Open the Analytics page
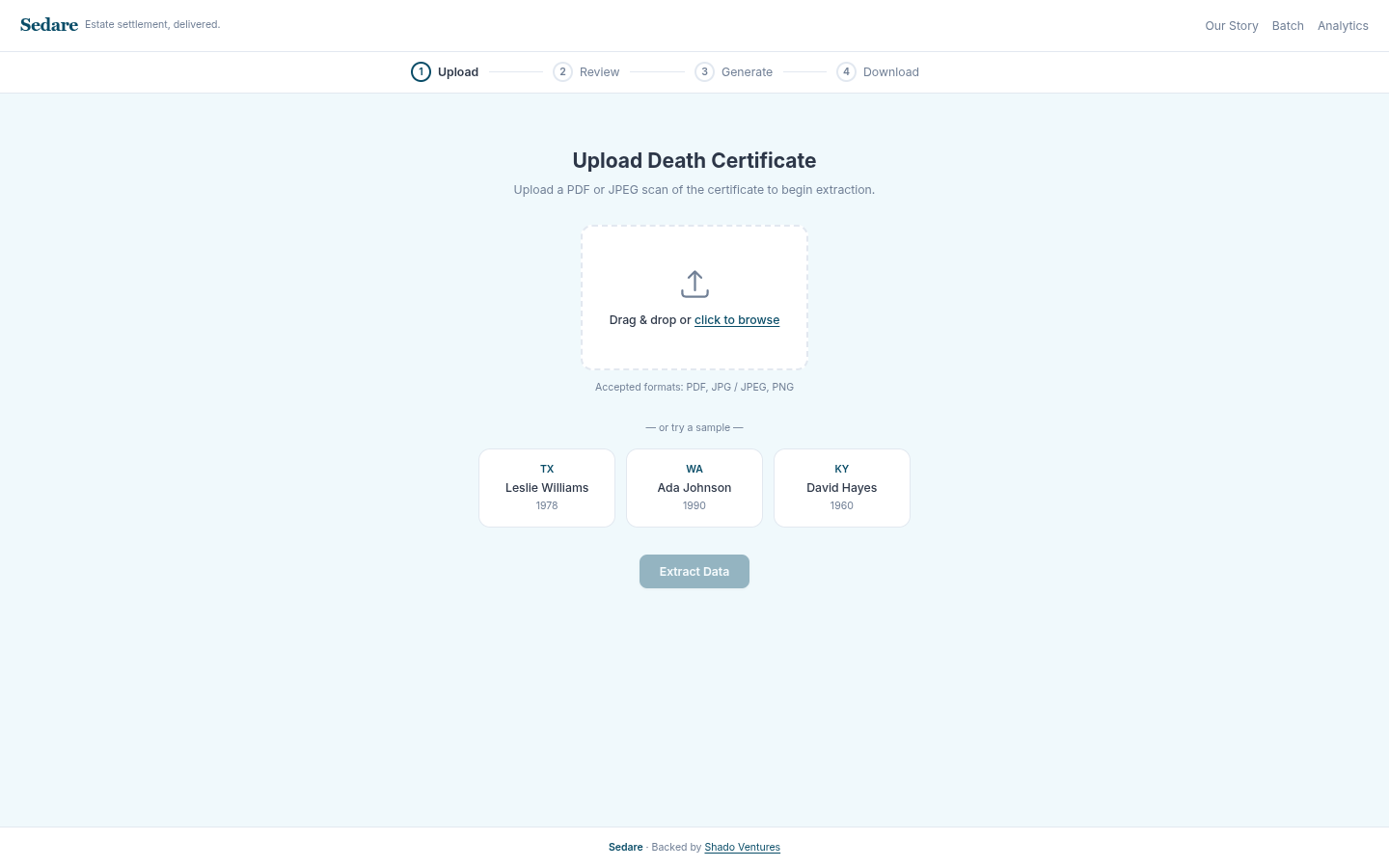 point(1342,26)
